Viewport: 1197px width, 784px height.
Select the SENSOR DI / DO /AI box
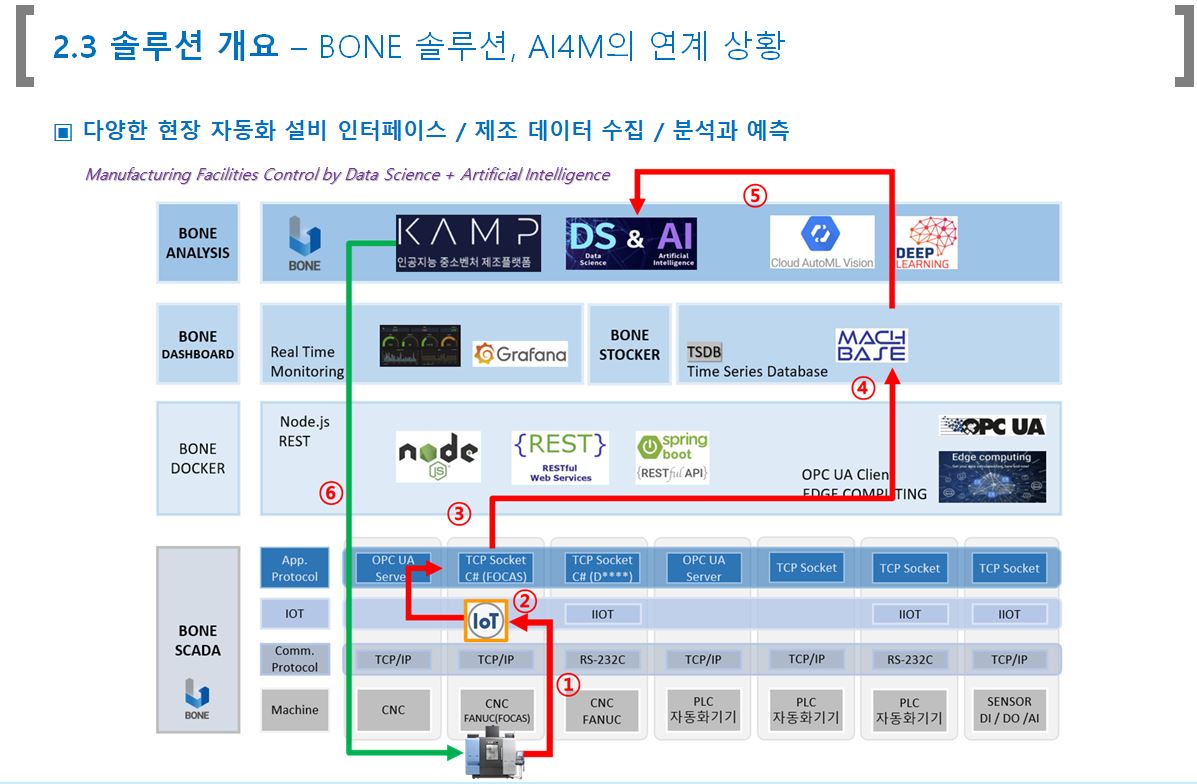pos(1009,710)
